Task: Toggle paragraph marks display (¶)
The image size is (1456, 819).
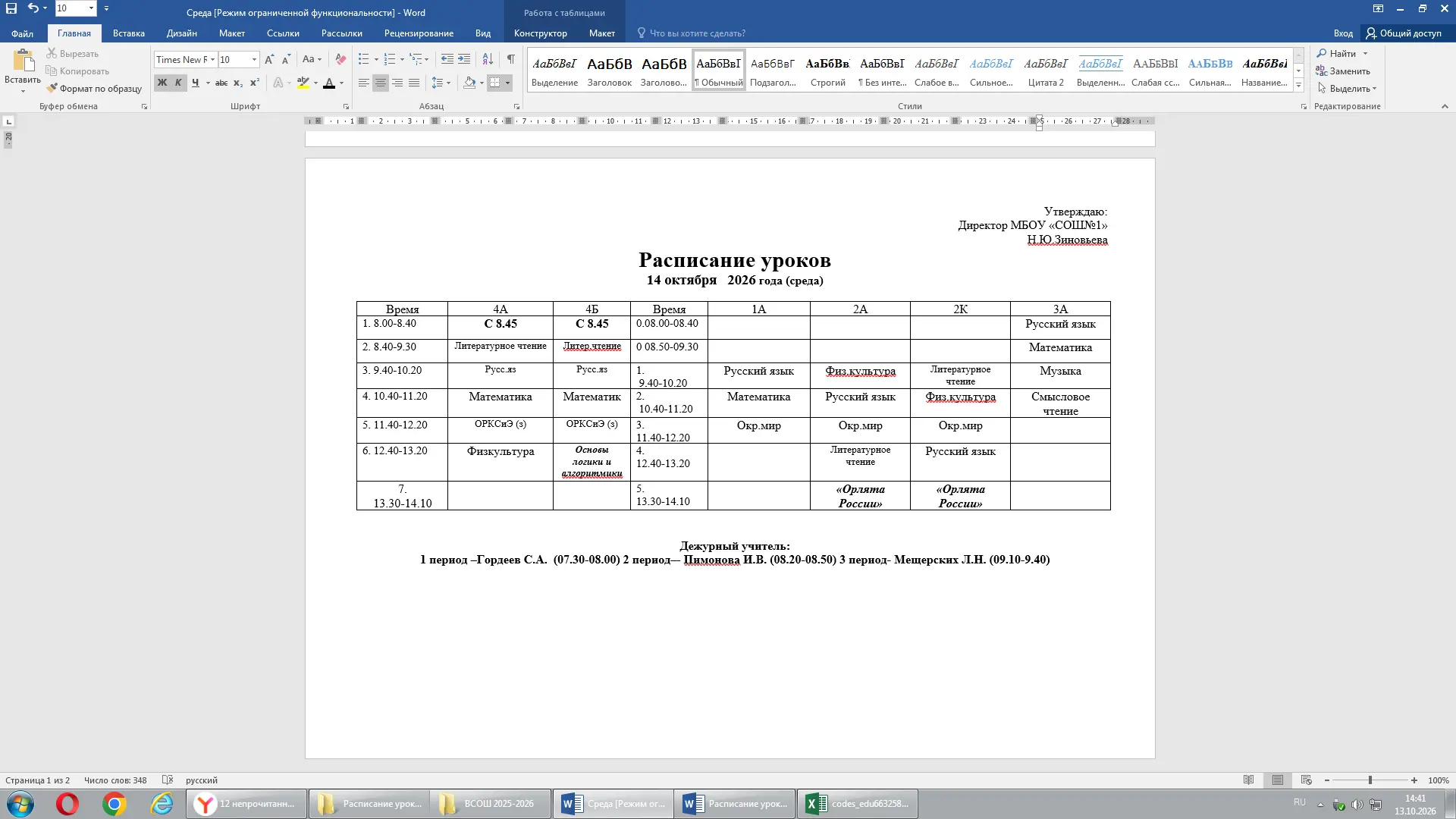Action: pos(511,59)
